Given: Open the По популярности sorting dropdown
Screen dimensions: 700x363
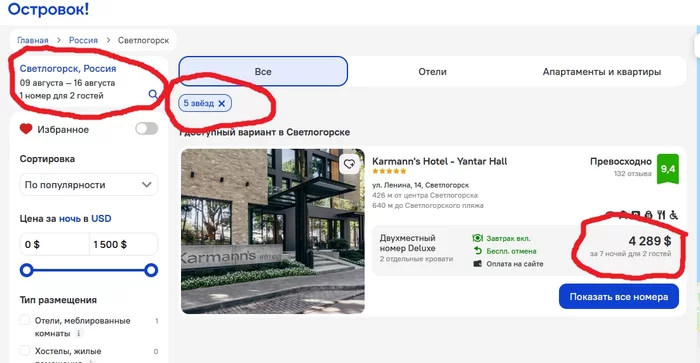Looking at the screenshot, I should 88,184.
